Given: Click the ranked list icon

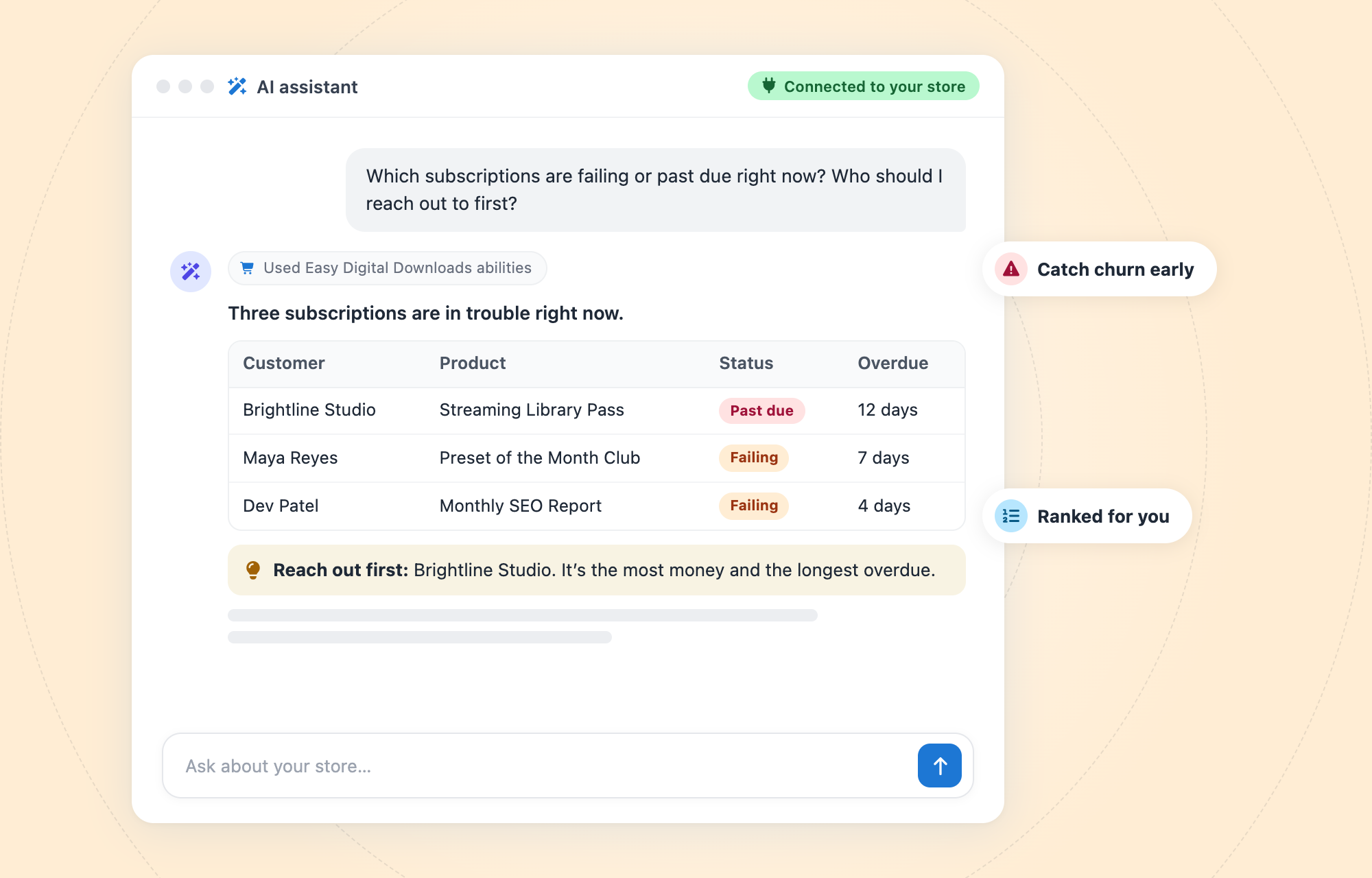Looking at the screenshot, I should [x=1011, y=516].
